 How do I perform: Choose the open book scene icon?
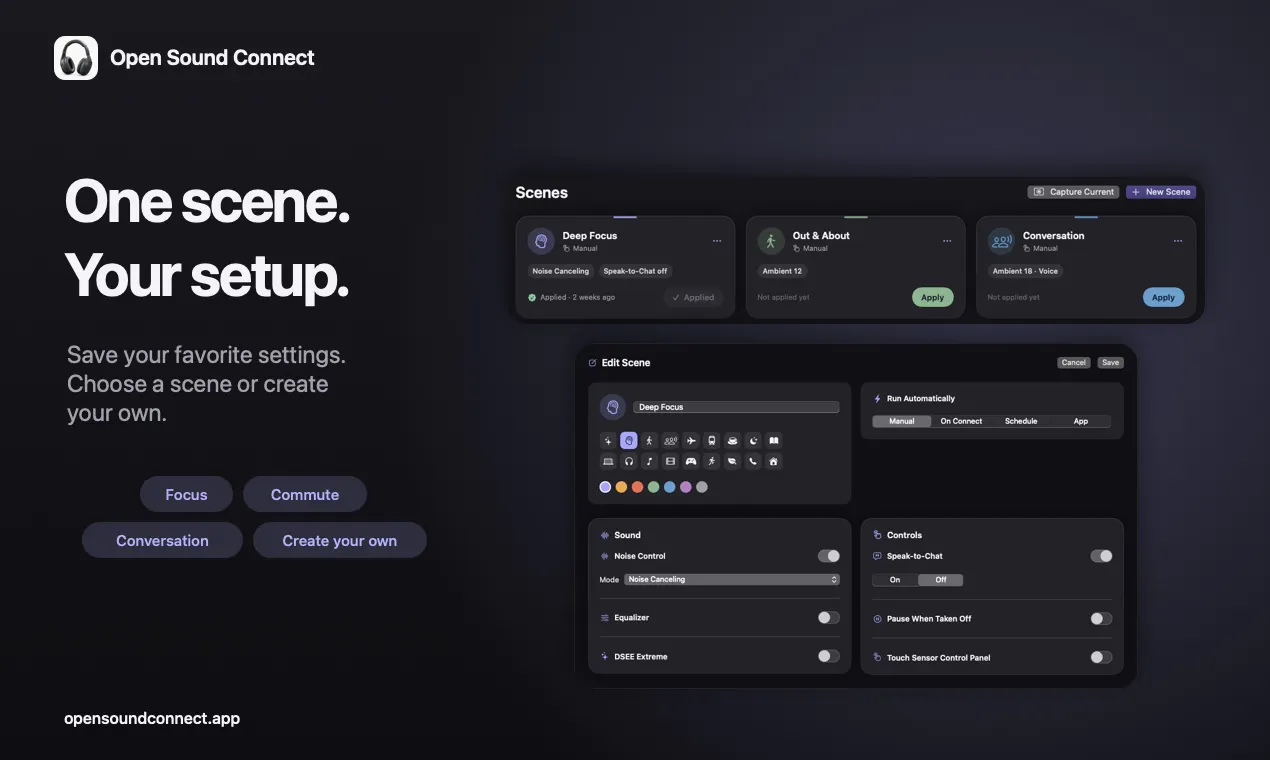[x=774, y=440]
